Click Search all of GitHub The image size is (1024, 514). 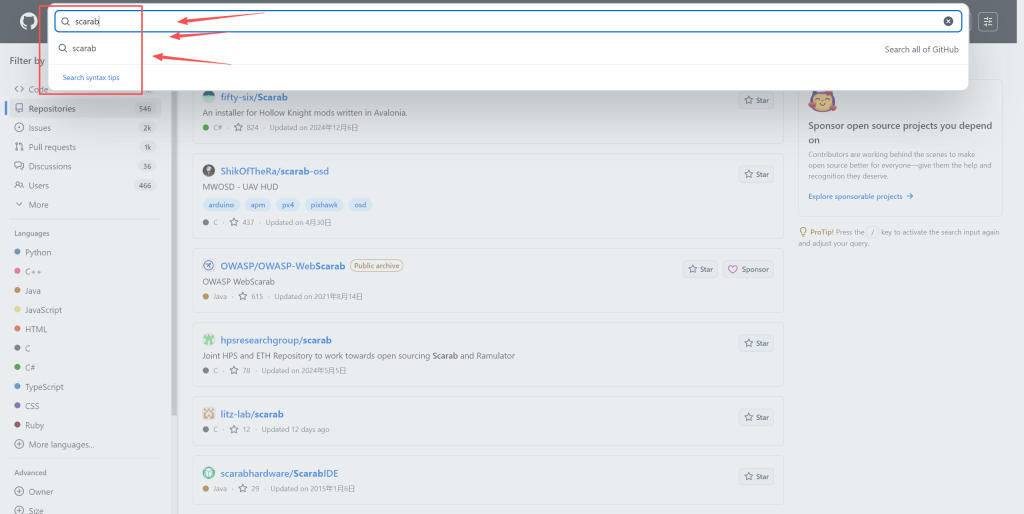coord(921,50)
